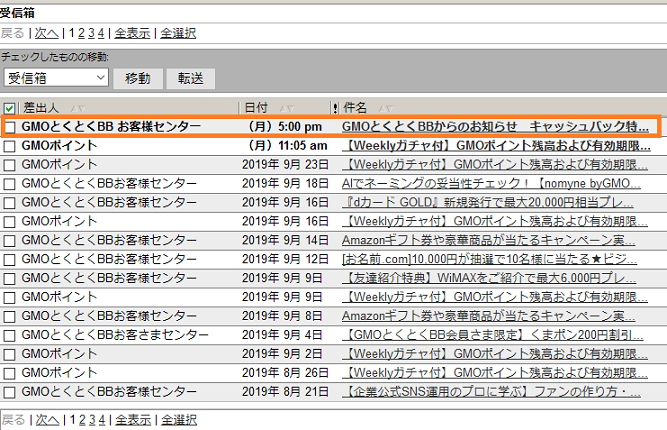This screenshot has width=667, height=430.
Task: Sort subject column descending arrow
Action: pyautogui.click(x=388, y=108)
